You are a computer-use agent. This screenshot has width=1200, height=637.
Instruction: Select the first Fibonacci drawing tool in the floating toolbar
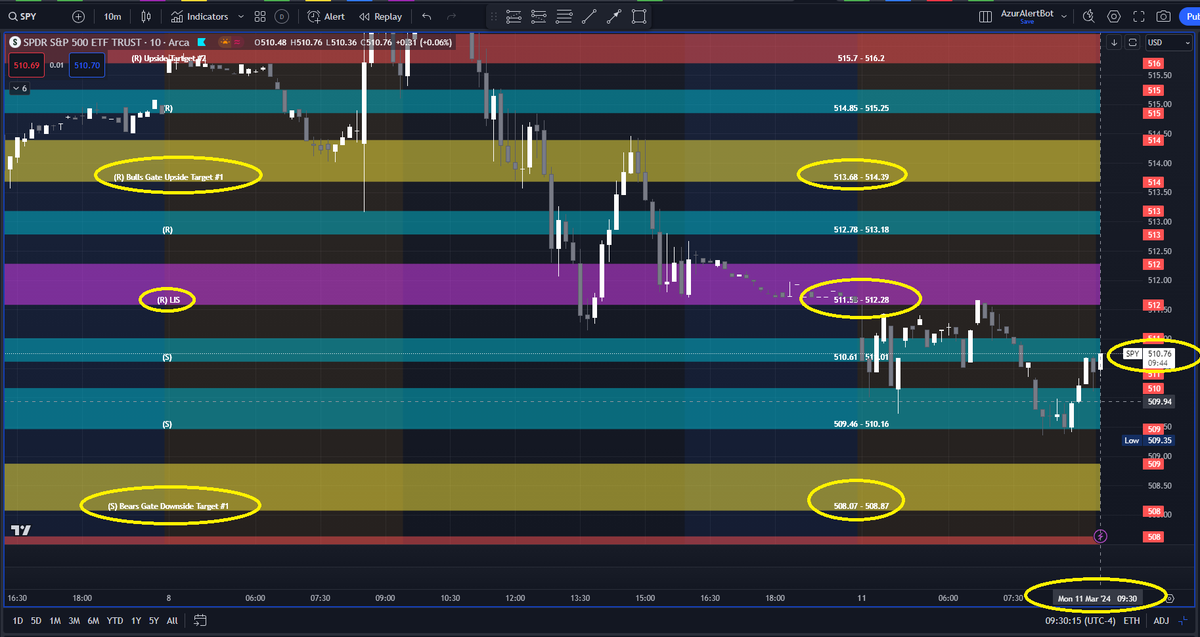point(515,16)
